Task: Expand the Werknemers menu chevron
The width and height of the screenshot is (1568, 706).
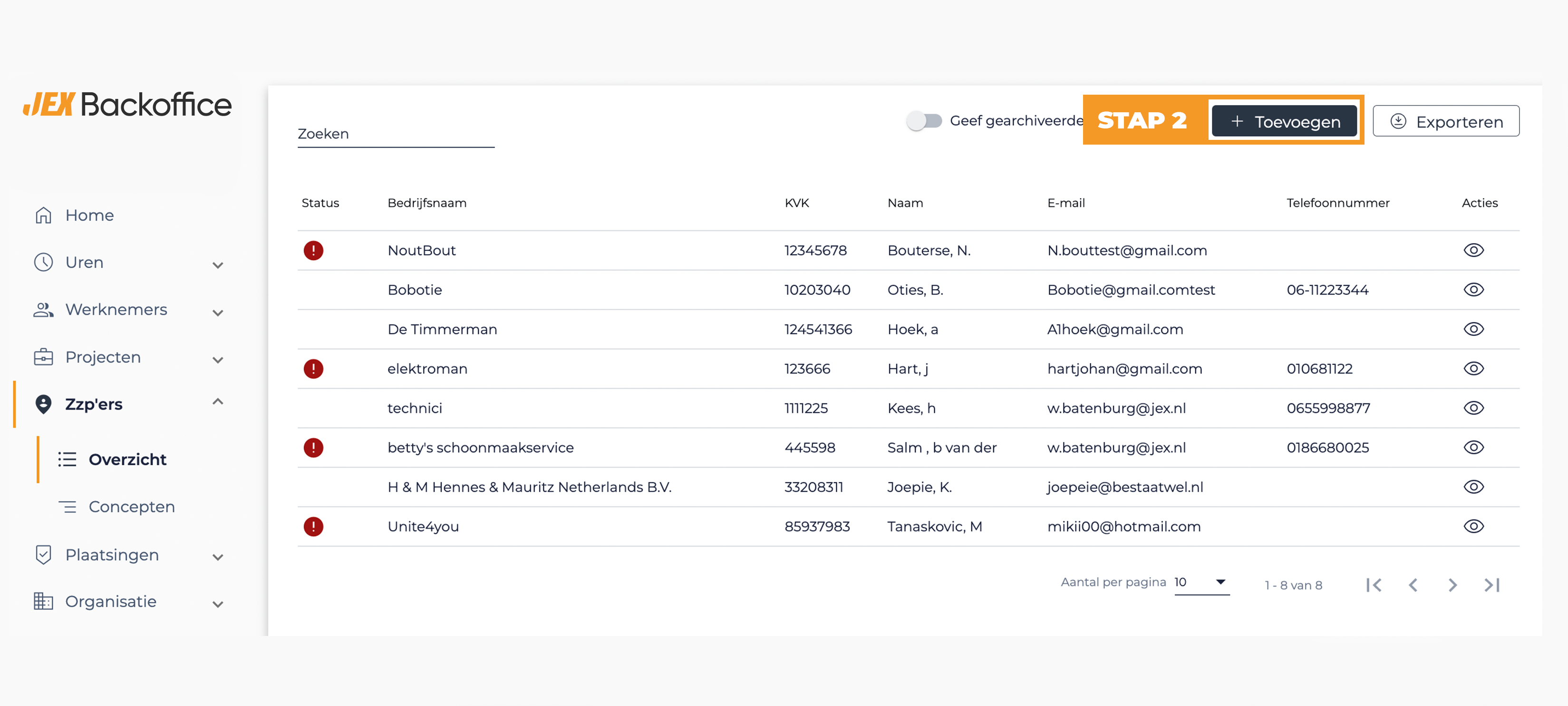Action: [x=218, y=313]
